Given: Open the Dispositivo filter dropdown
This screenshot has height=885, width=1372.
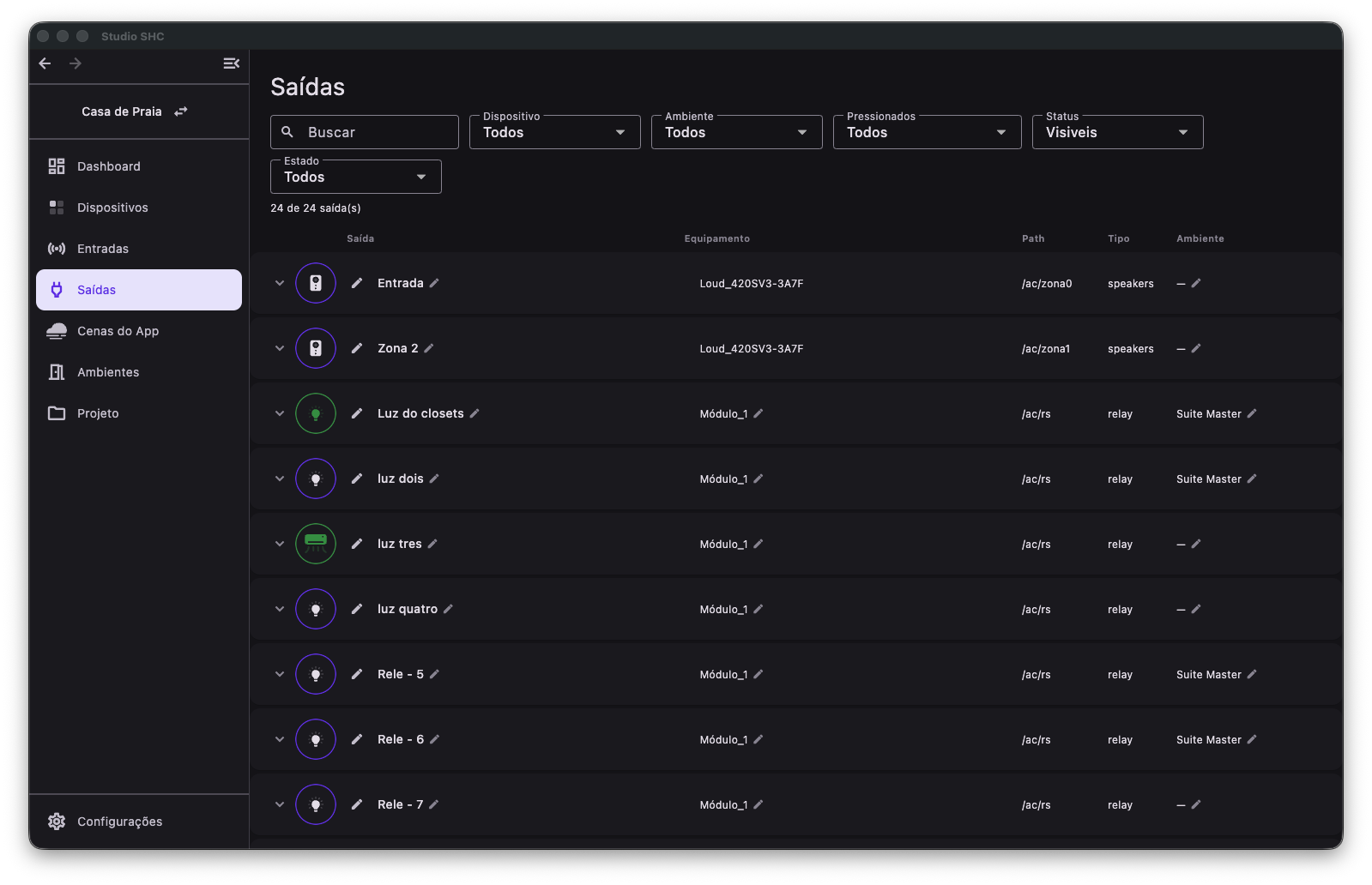Looking at the screenshot, I should click(x=555, y=132).
